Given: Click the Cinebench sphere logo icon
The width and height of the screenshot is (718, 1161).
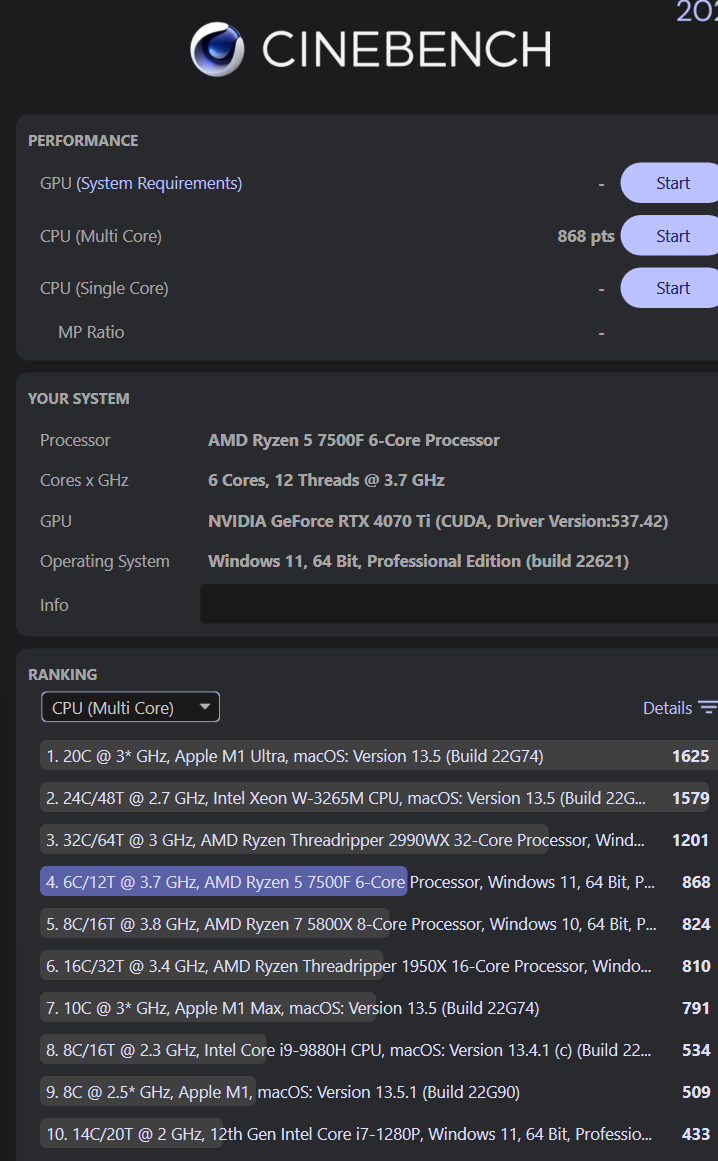Looking at the screenshot, I should [x=217, y=49].
